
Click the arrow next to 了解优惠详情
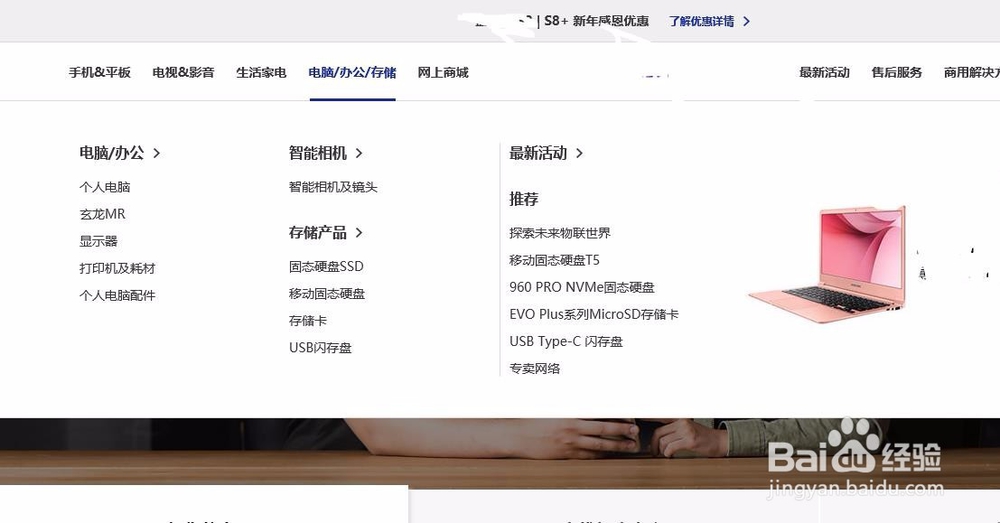pos(746,21)
